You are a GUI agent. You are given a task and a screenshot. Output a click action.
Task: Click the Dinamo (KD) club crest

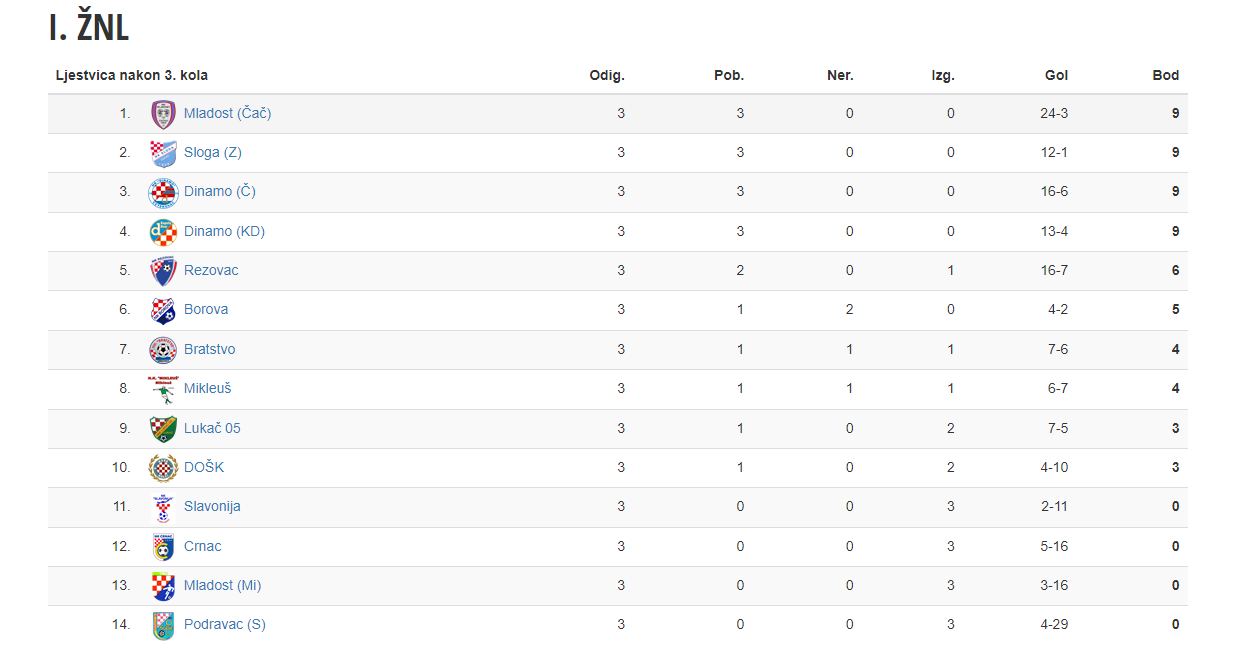pyautogui.click(x=163, y=232)
